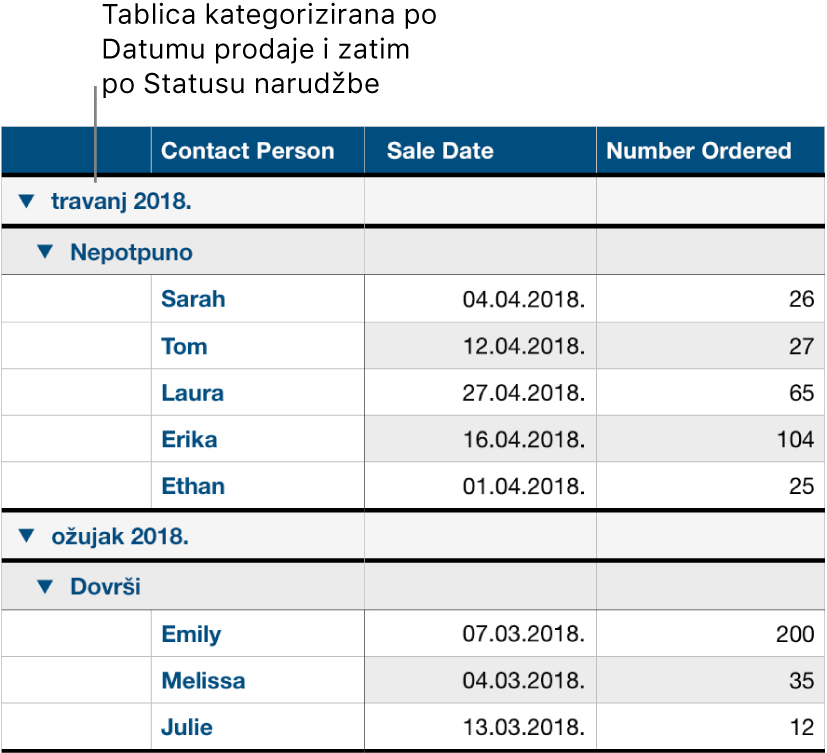827x753 pixels.
Task: Select the name Ethan in the table
Action: [192, 486]
